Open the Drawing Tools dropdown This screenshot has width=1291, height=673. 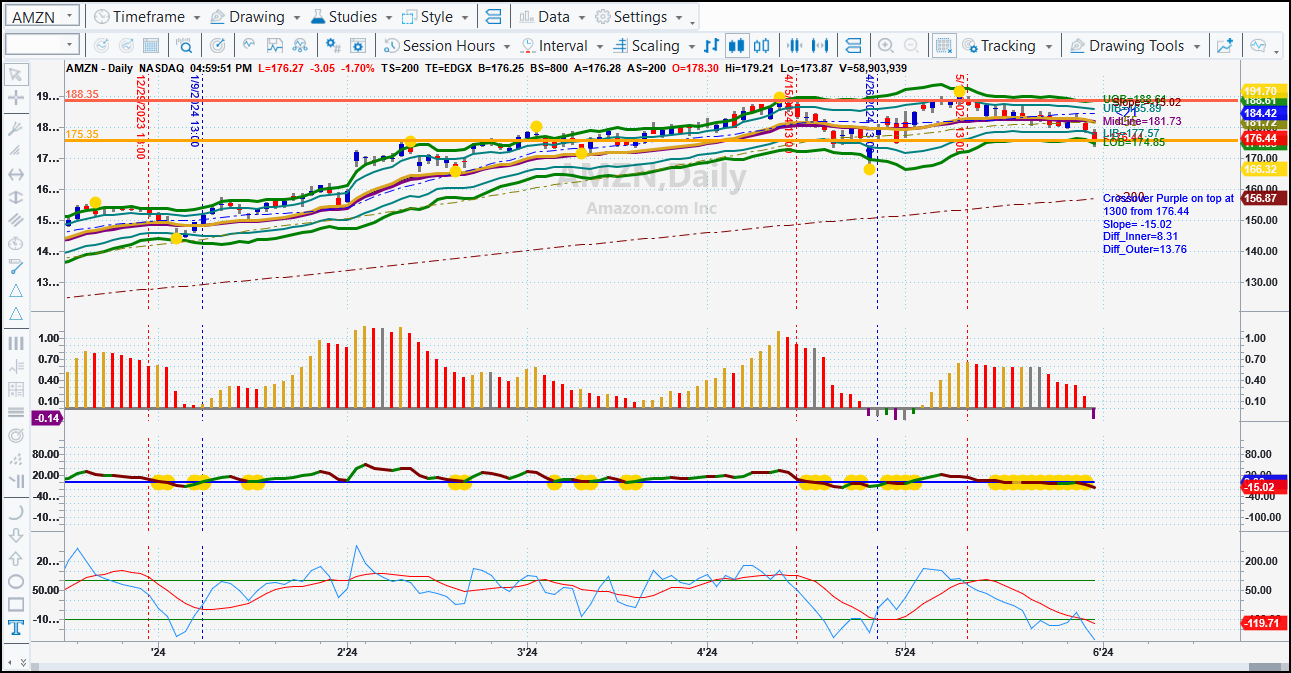click(x=1136, y=46)
